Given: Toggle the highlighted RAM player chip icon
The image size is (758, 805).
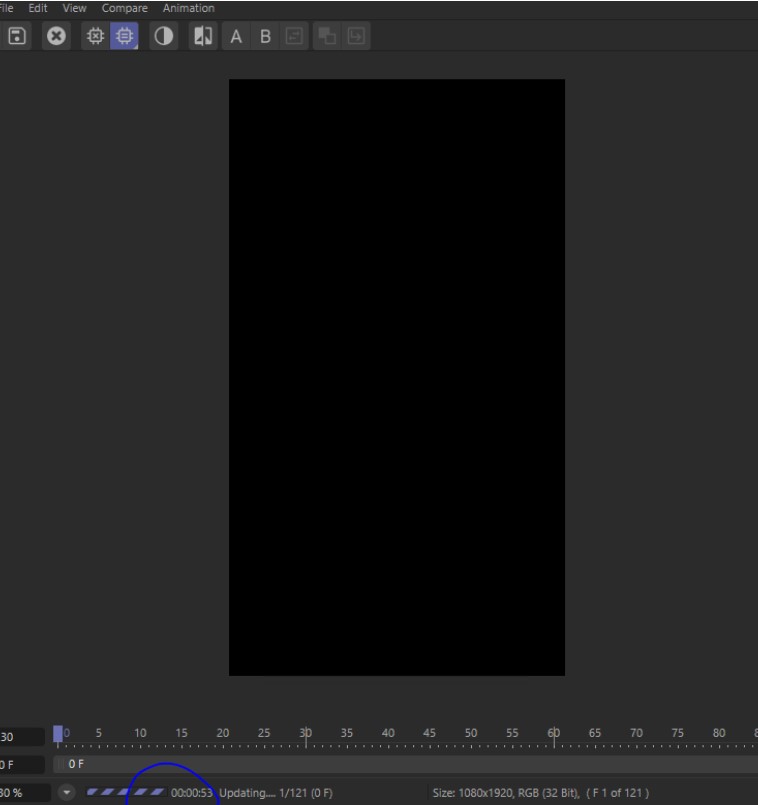Looking at the screenshot, I should coord(125,36).
